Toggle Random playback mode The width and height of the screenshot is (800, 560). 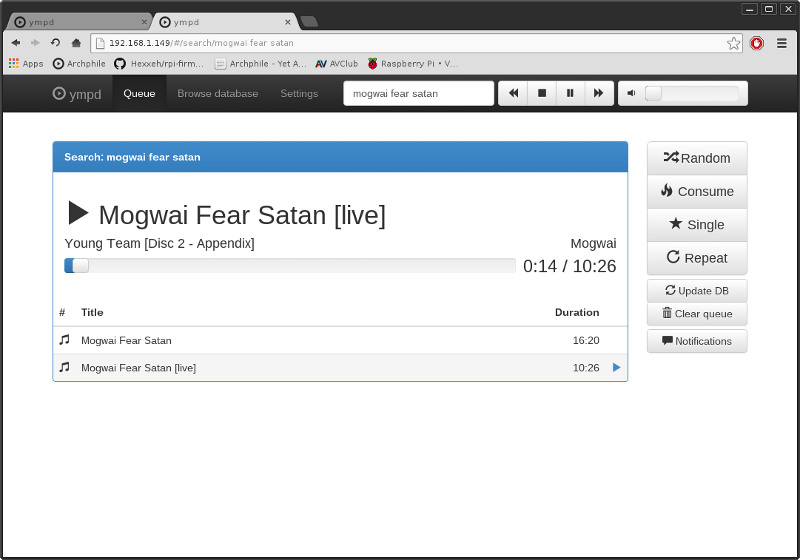coord(697,158)
